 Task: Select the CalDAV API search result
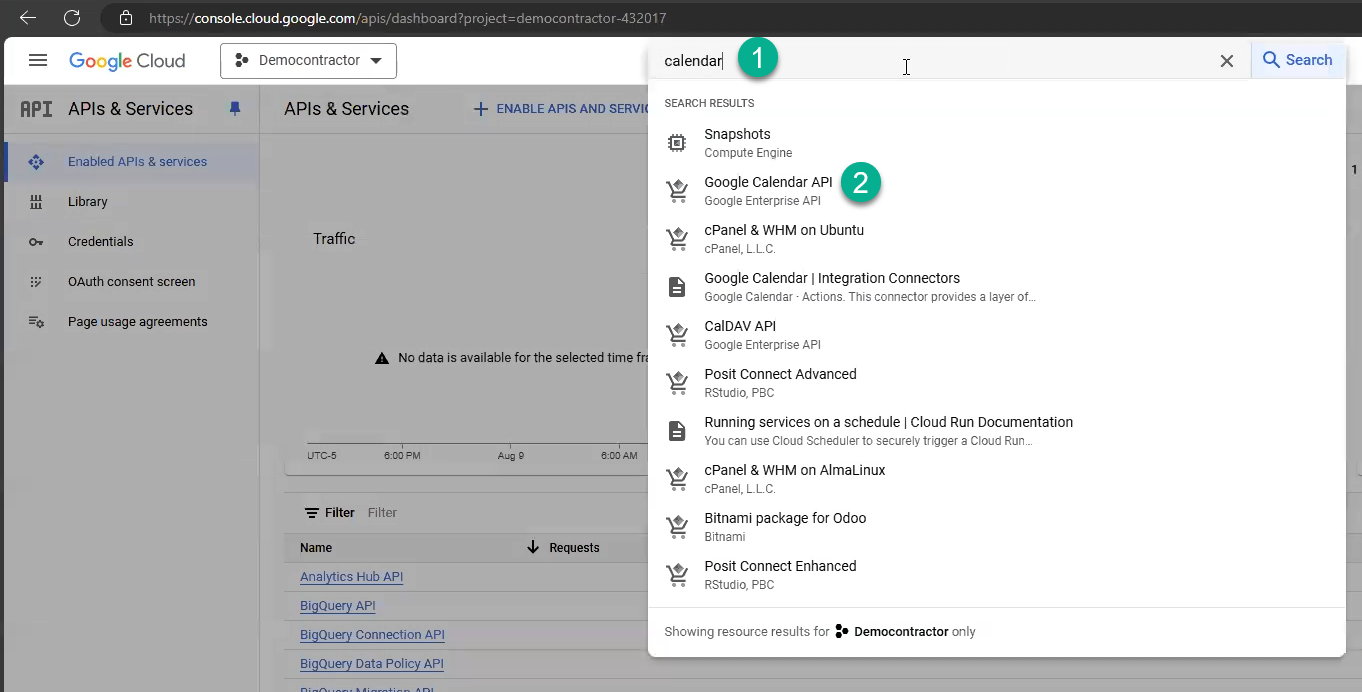(x=996, y=335)
